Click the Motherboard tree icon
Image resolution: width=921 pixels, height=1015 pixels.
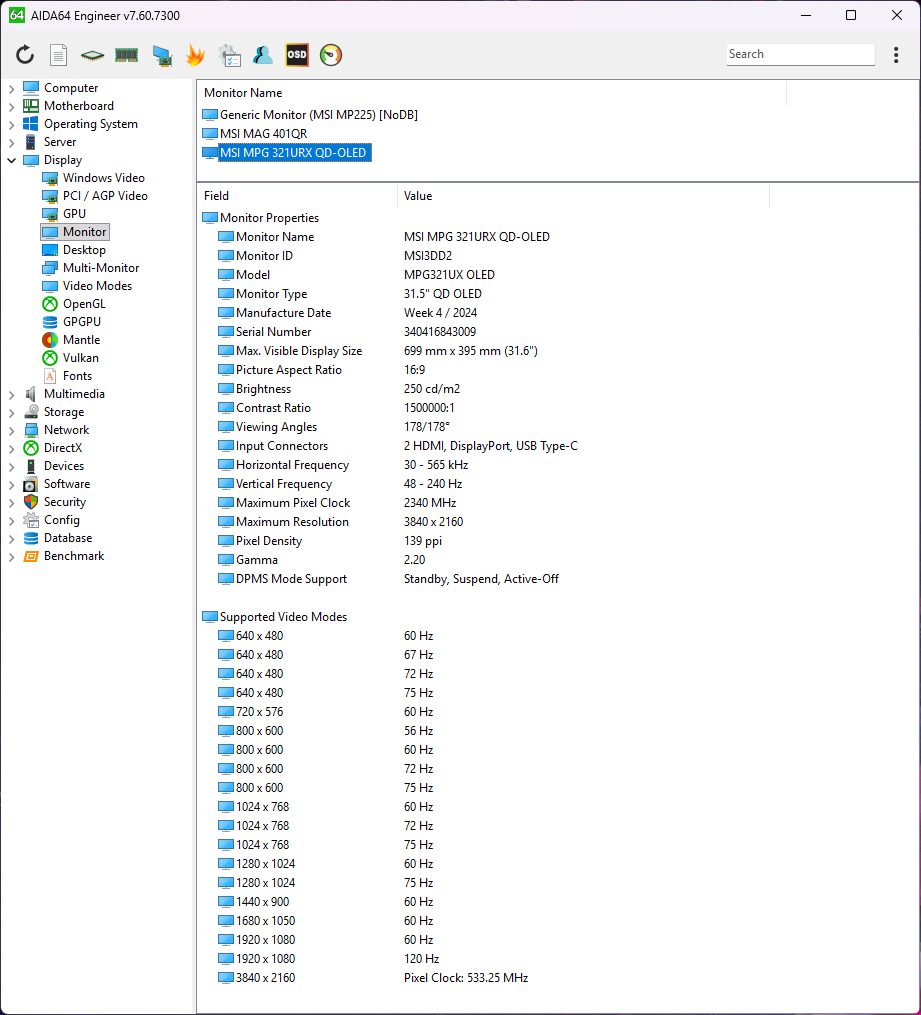[x=31, y=106]
